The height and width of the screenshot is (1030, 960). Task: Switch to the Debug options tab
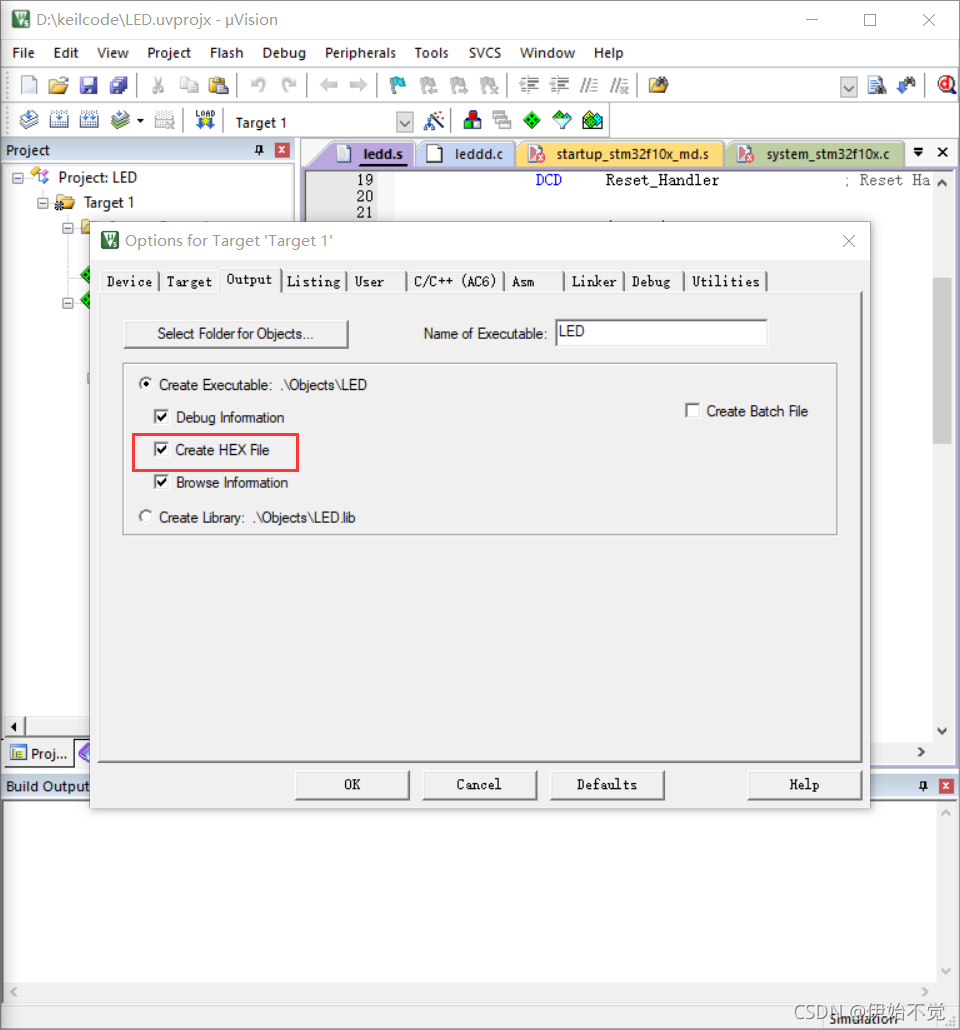(651, 281)
